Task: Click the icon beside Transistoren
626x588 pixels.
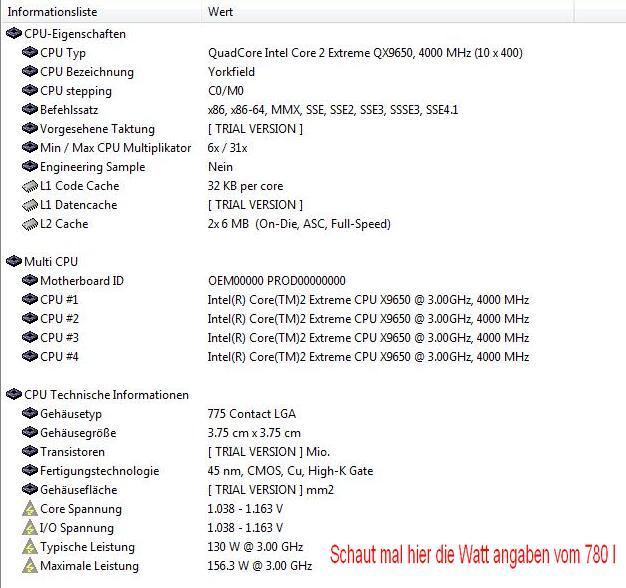Action: coord(30,451)
